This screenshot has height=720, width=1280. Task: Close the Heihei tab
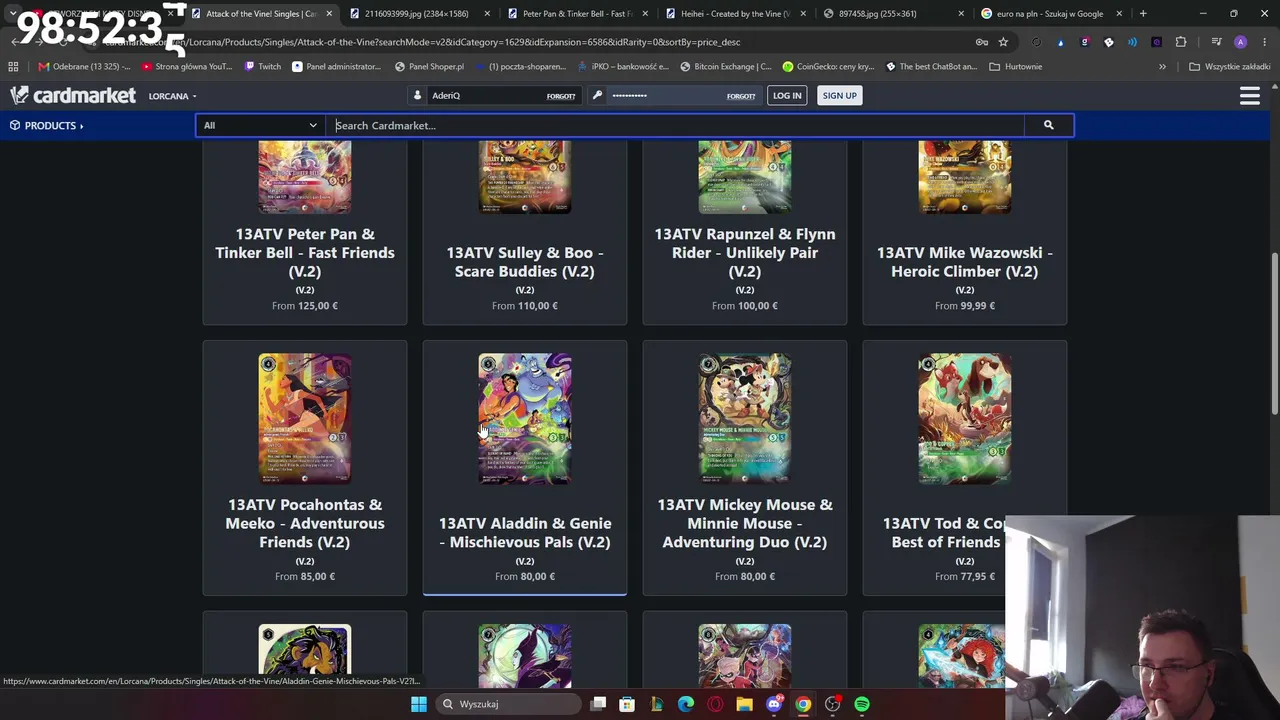[x=802, y=14]
